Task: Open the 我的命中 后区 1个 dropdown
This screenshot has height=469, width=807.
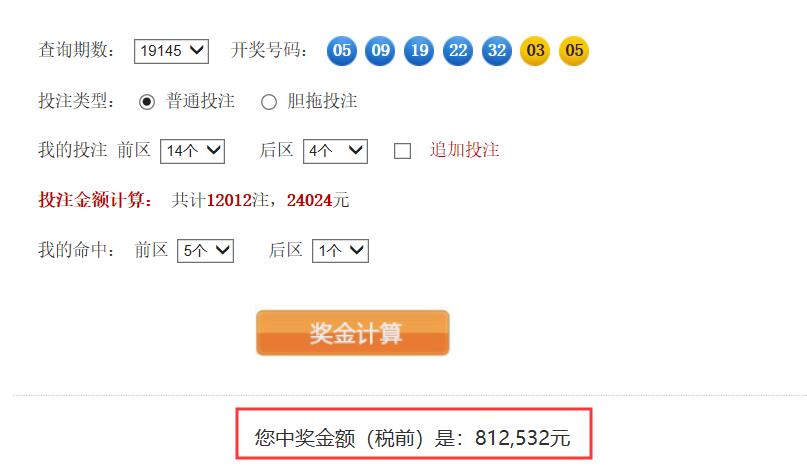Action: pyautogui.click(x=340, y=251)
